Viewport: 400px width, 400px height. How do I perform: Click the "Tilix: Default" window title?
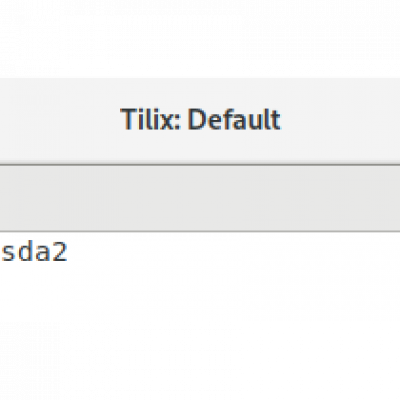click(x=200, y=119)
